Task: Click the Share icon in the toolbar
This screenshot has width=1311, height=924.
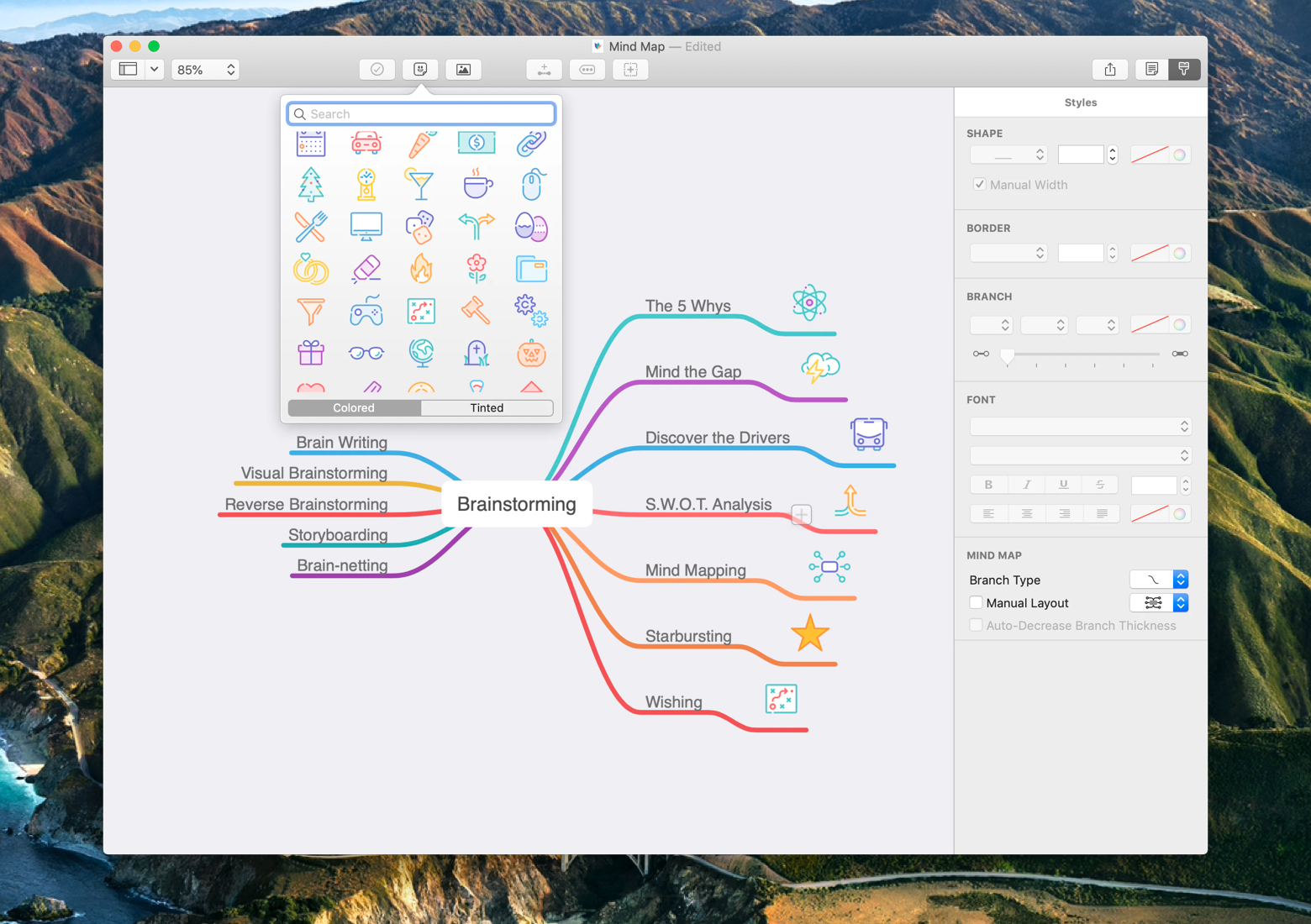Action: [1110, 69]
